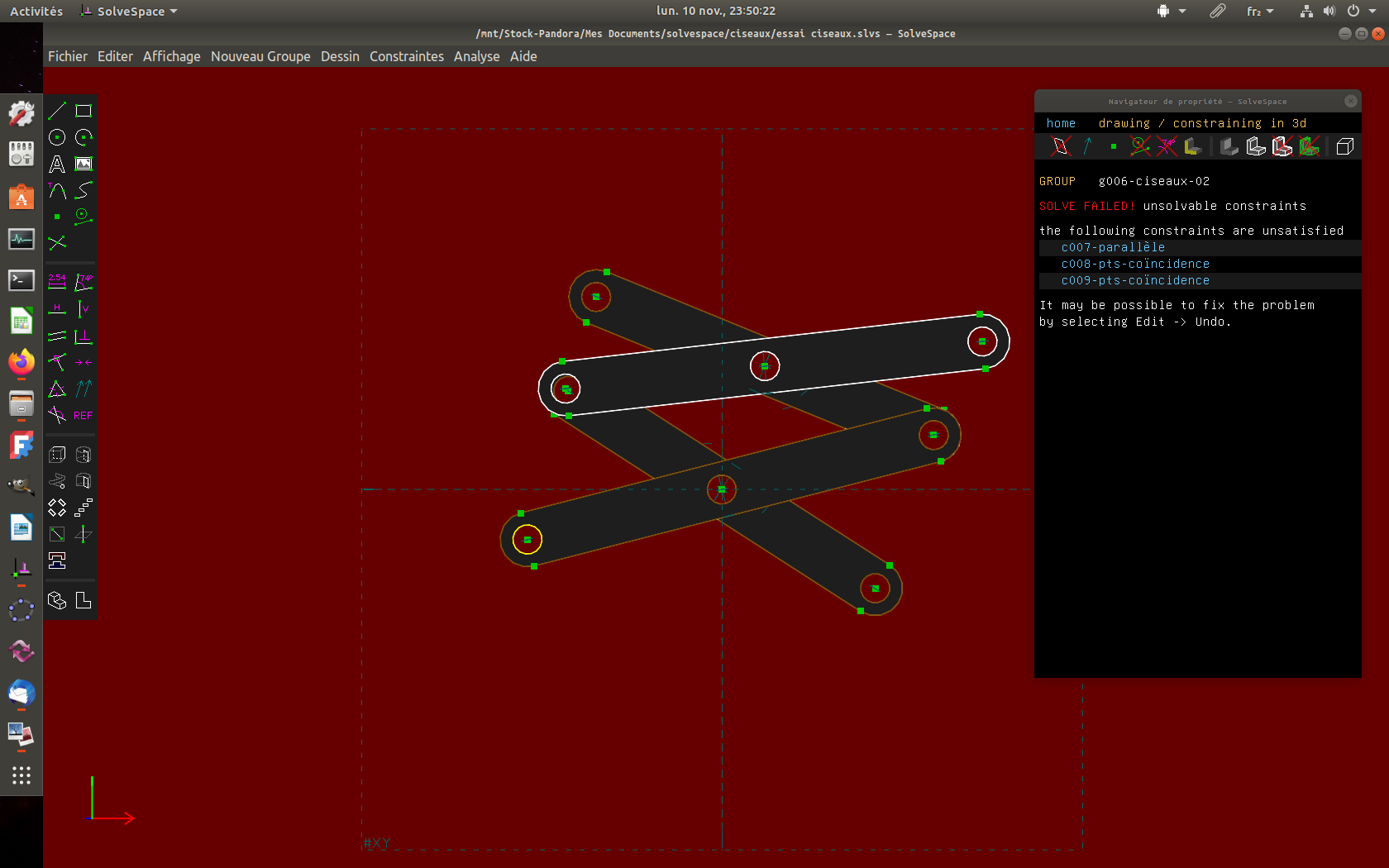Pick the circle drawing tool

pyautogui.click(x=57, y=137)
